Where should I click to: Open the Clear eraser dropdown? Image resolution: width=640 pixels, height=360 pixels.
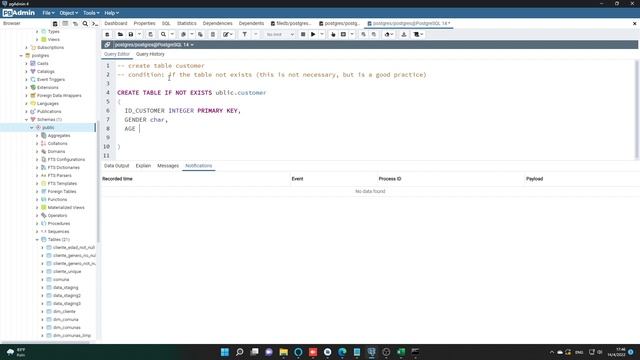[389, 35]
